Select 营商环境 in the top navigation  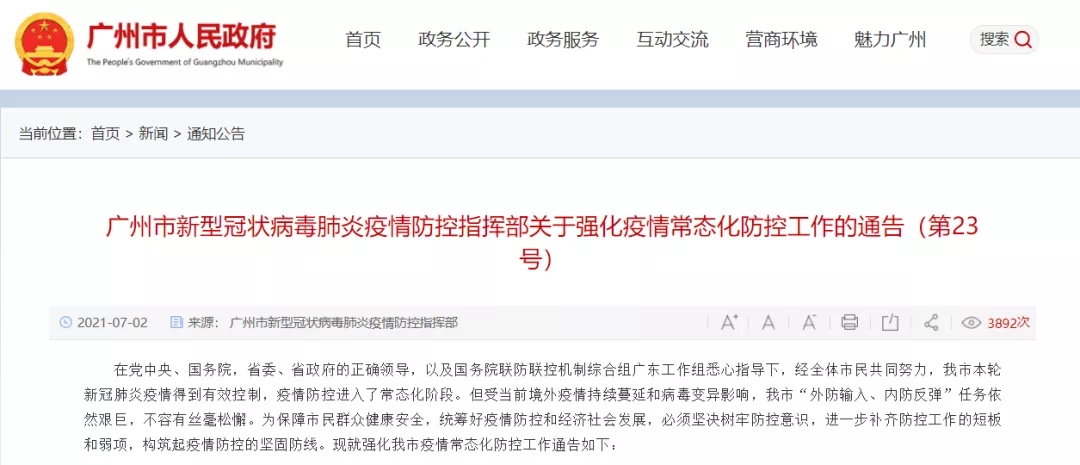[x=781, y=40]
